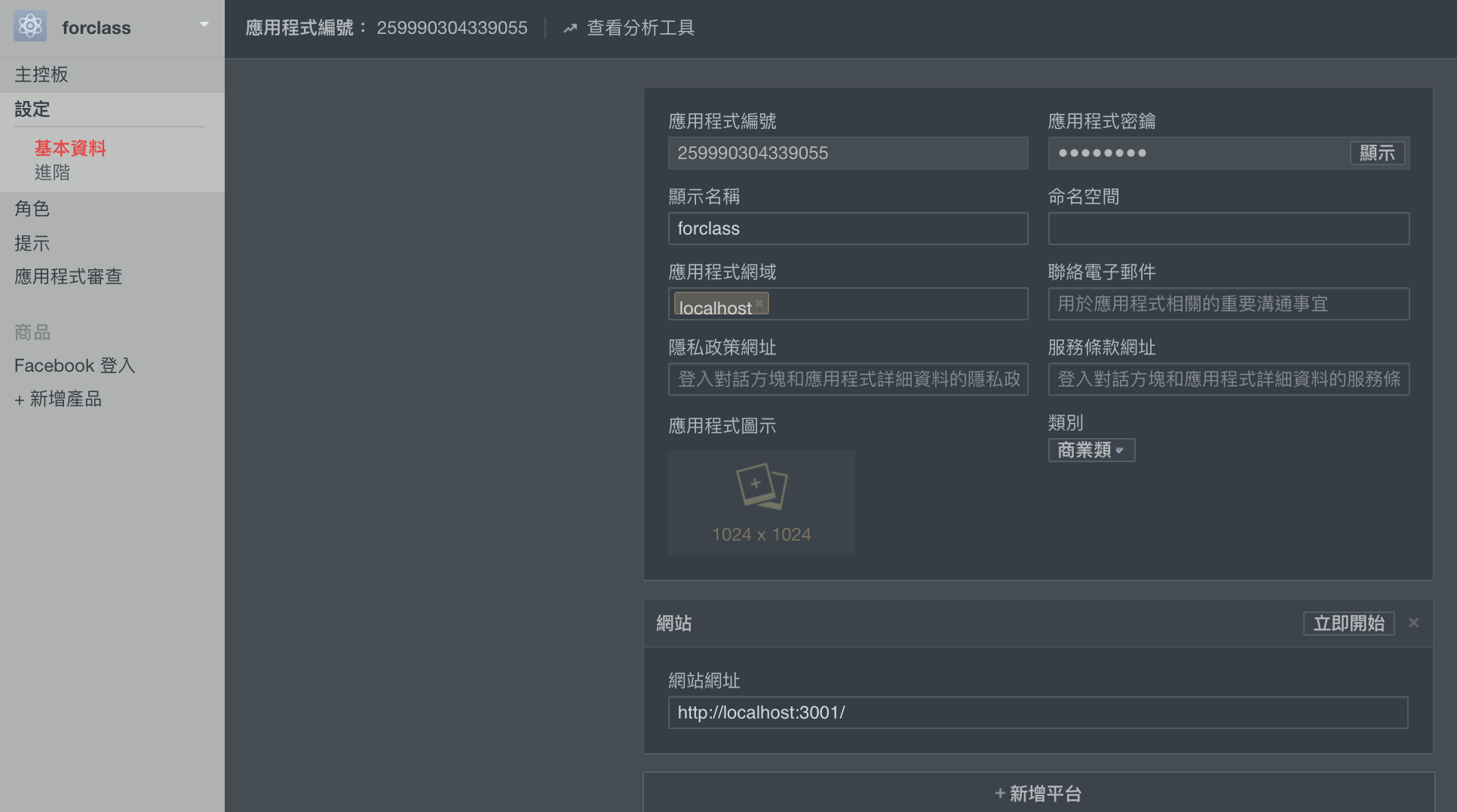Focus the 網站網址 field

1038,712
